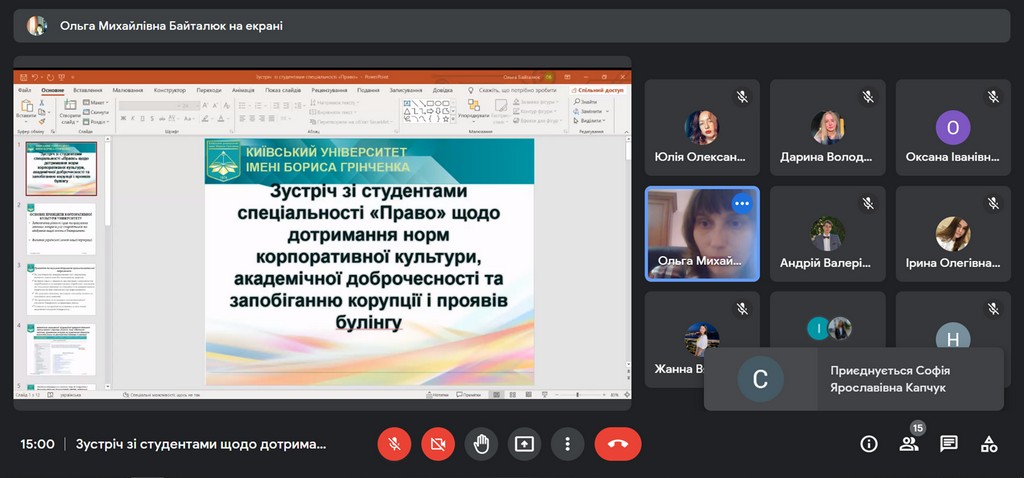Expand the Замінити dropdown in ribbon
This screenshot has height=478, width=1024.
click(590, 110)
